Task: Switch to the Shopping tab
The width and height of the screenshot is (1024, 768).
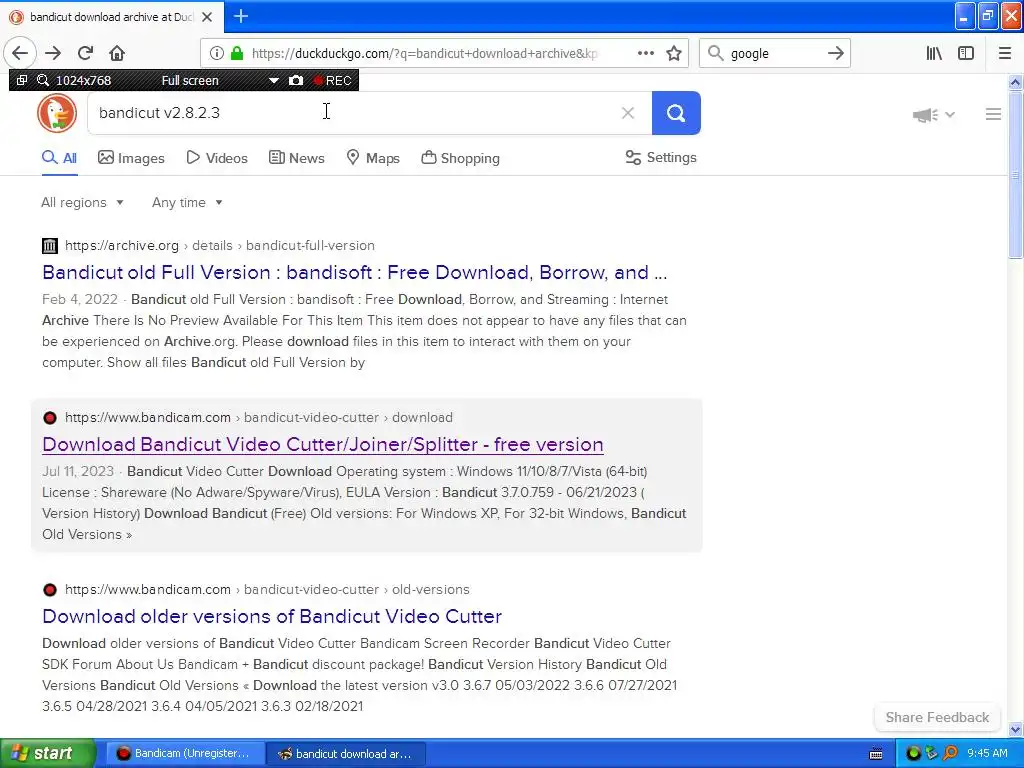Action: 460,158
